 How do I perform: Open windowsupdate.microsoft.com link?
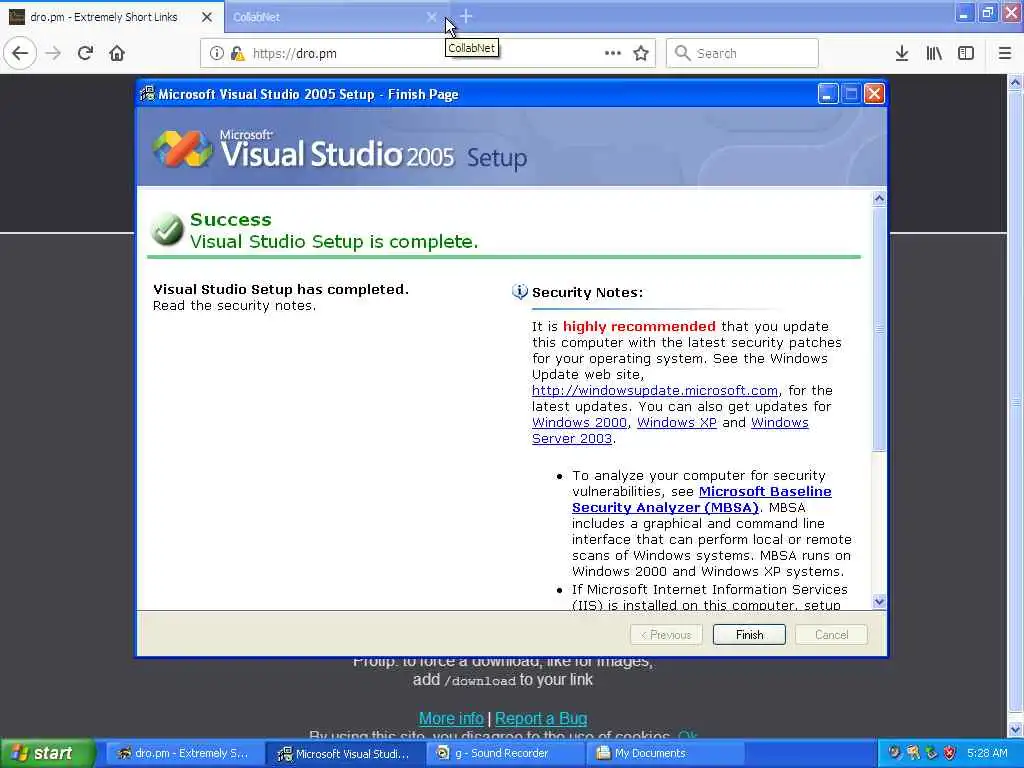click(654, 390)
